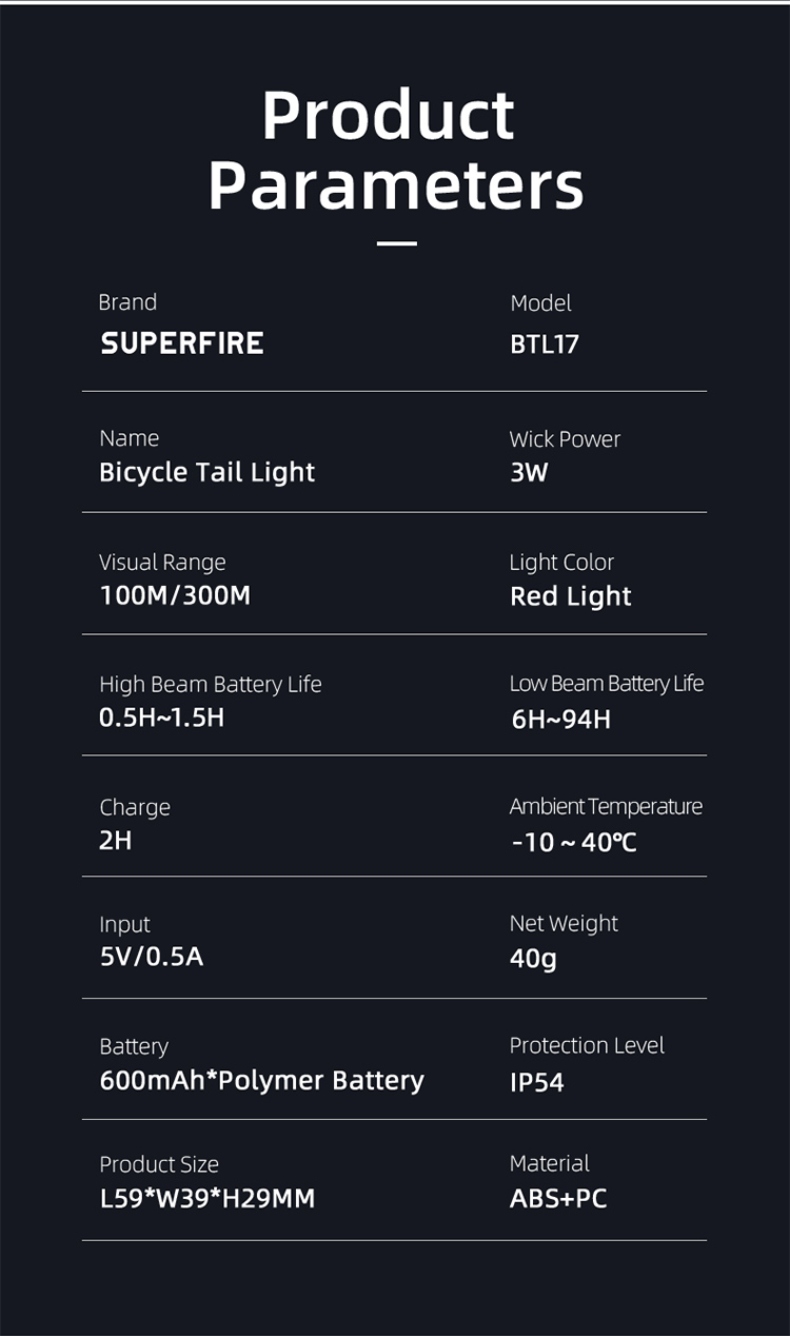Click the Bicycle Tail Light name
Image resolution: width=790 pixels, height=1336 pixels.
pos(207,472)
